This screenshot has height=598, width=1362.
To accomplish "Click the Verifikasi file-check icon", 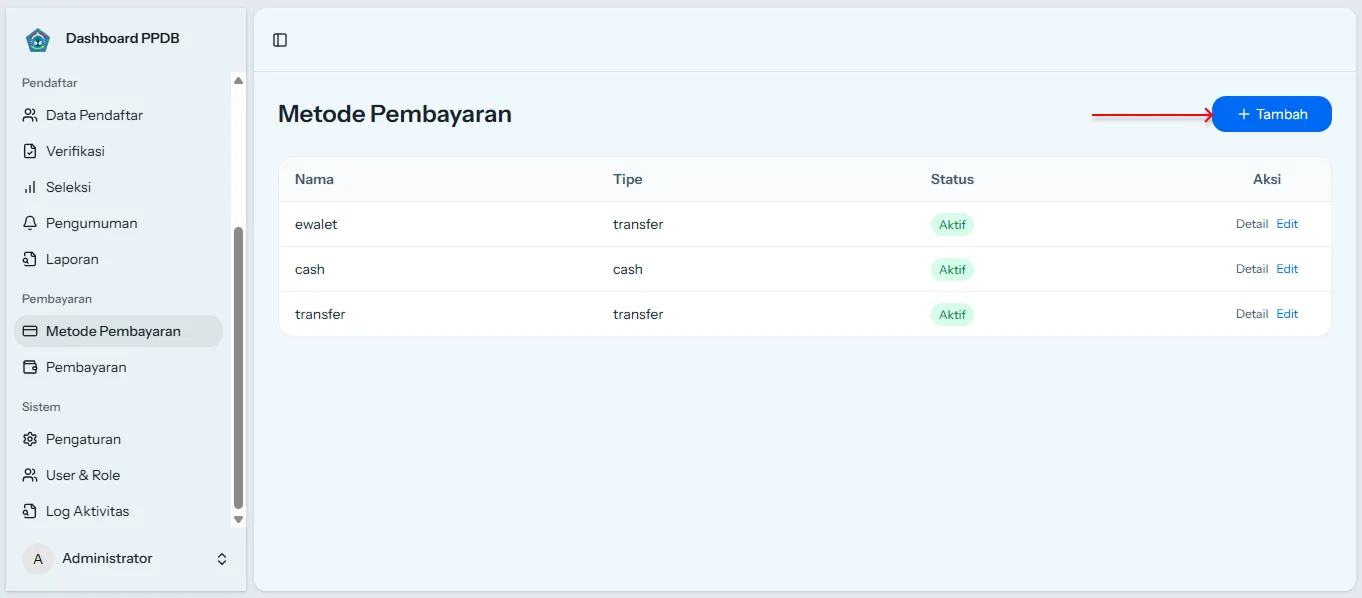I will pos(30,151).
